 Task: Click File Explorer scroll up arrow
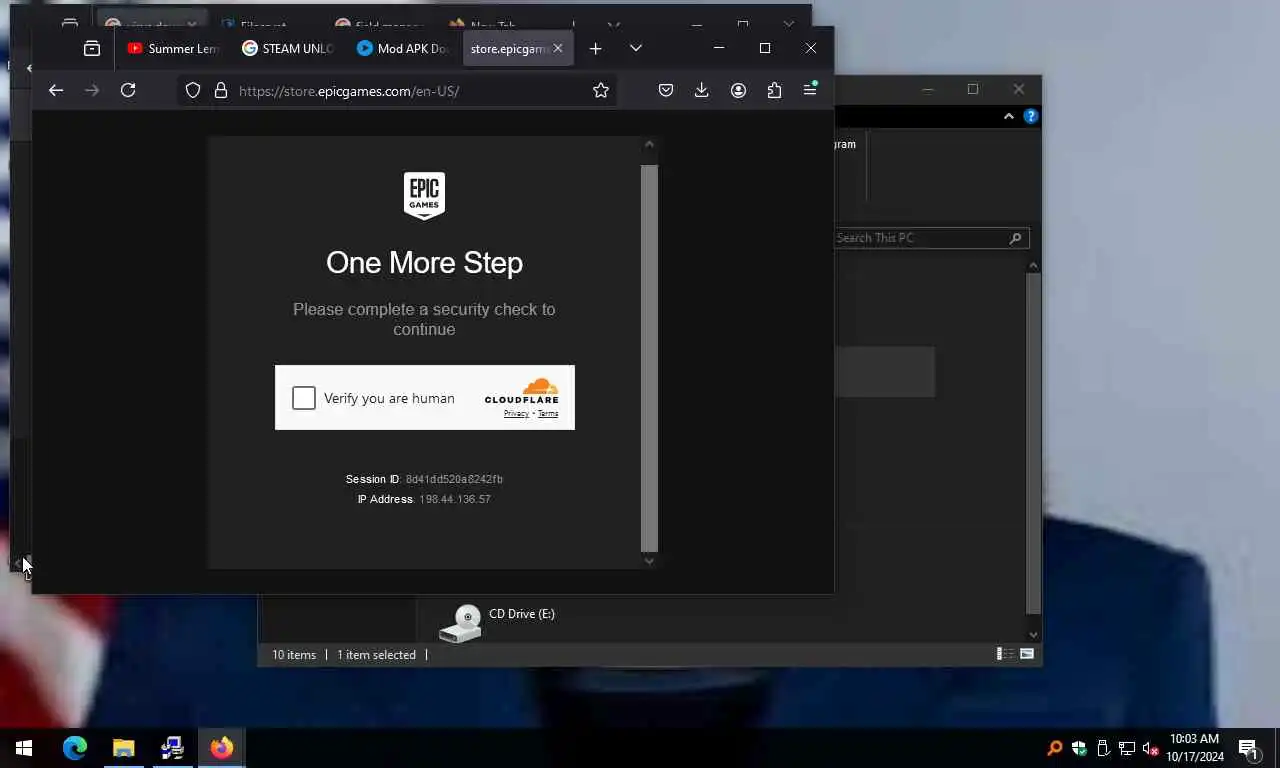1033,265
